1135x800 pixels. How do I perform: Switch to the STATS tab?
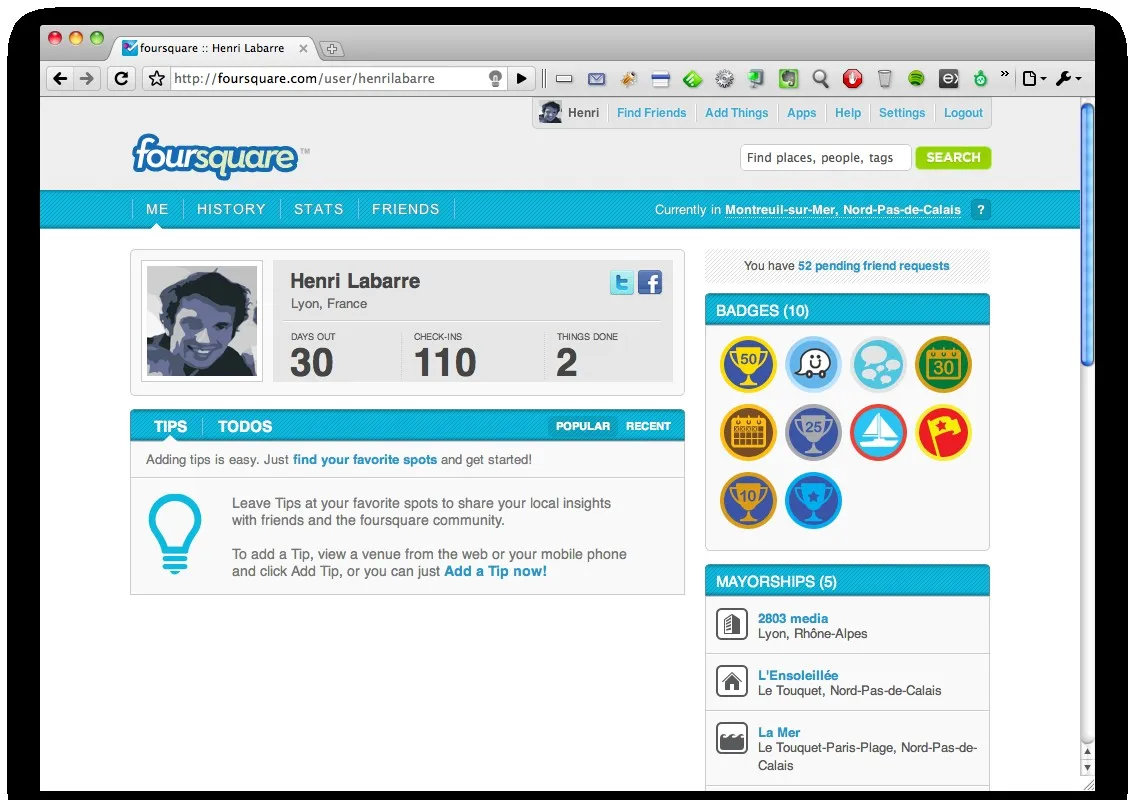[x=318, y=209]
